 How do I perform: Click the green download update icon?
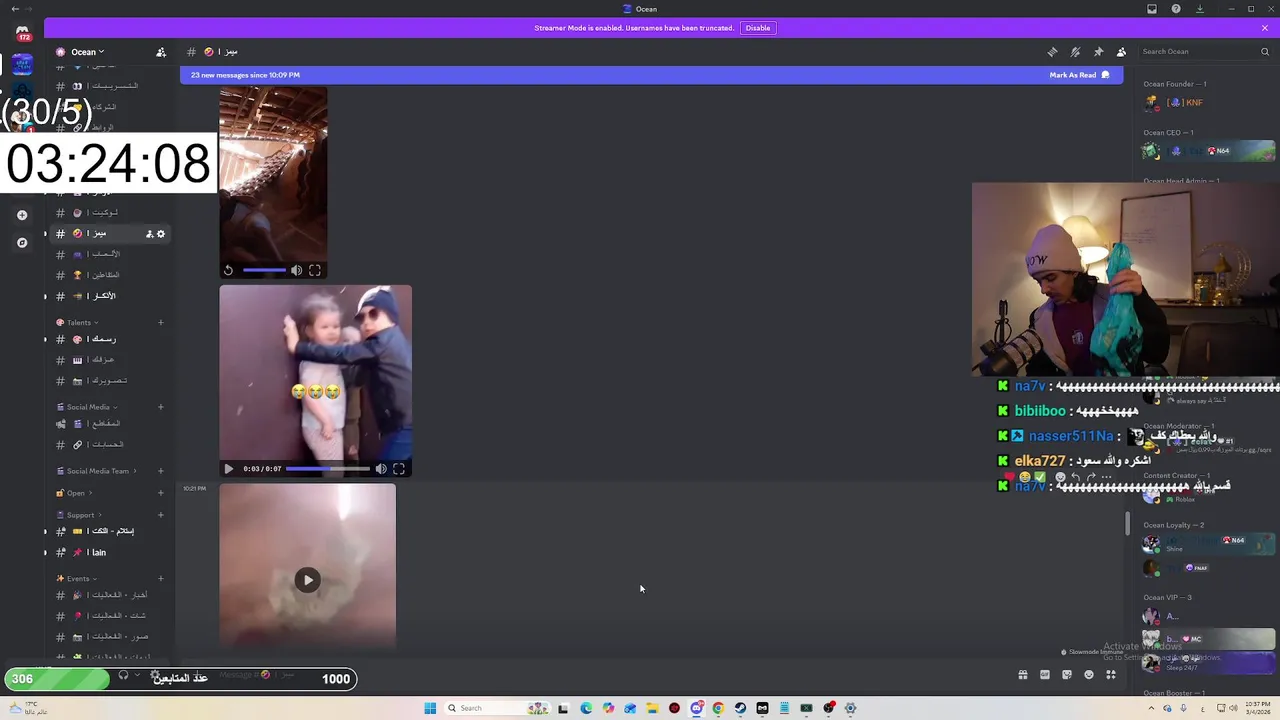(x=1200, y=9)
